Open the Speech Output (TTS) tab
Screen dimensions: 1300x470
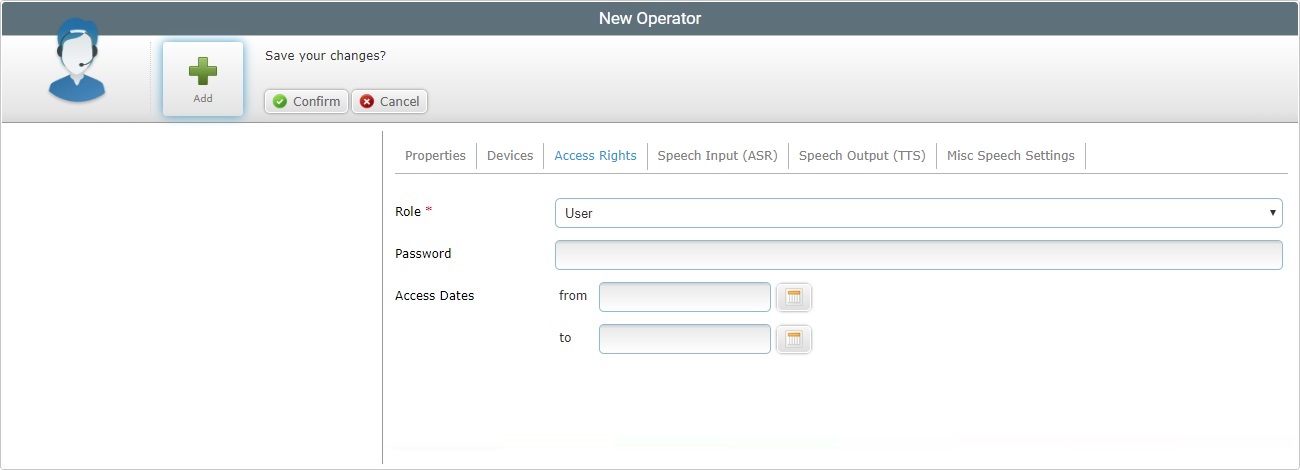point(862,156)
